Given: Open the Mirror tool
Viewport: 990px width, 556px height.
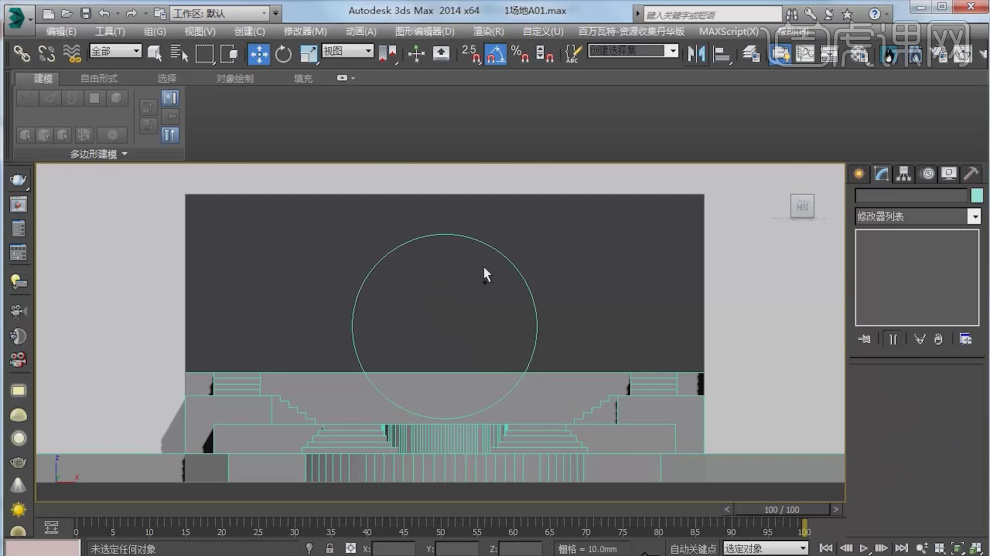Looking at the screenshot, I should [x=698, y=54].
